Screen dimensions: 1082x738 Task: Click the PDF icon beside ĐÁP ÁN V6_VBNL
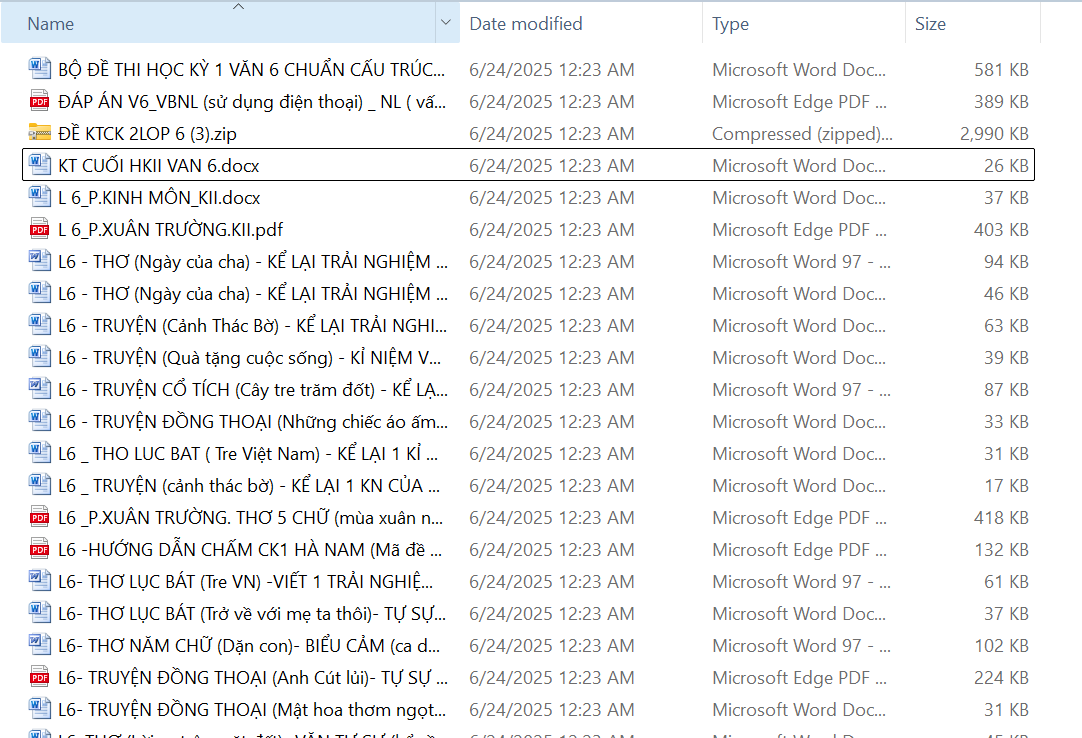coord(39,101)
